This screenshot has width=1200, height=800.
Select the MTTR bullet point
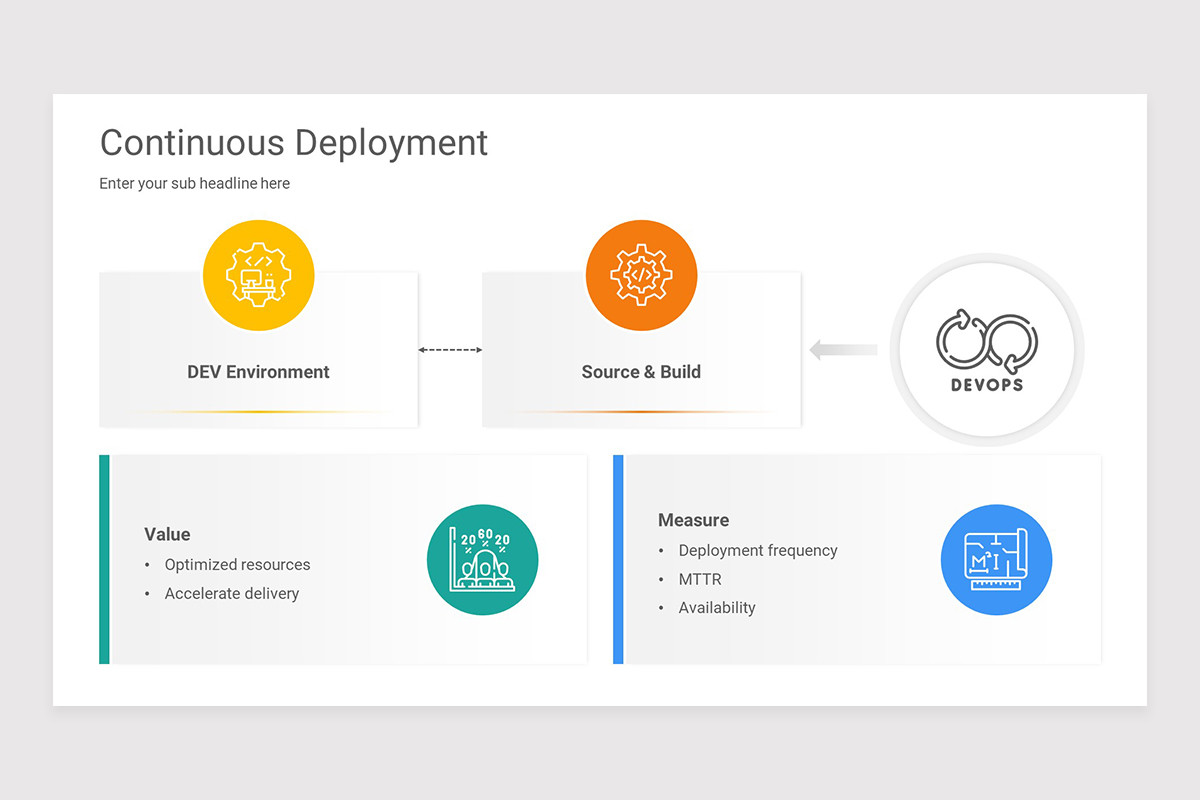point(700,579)
